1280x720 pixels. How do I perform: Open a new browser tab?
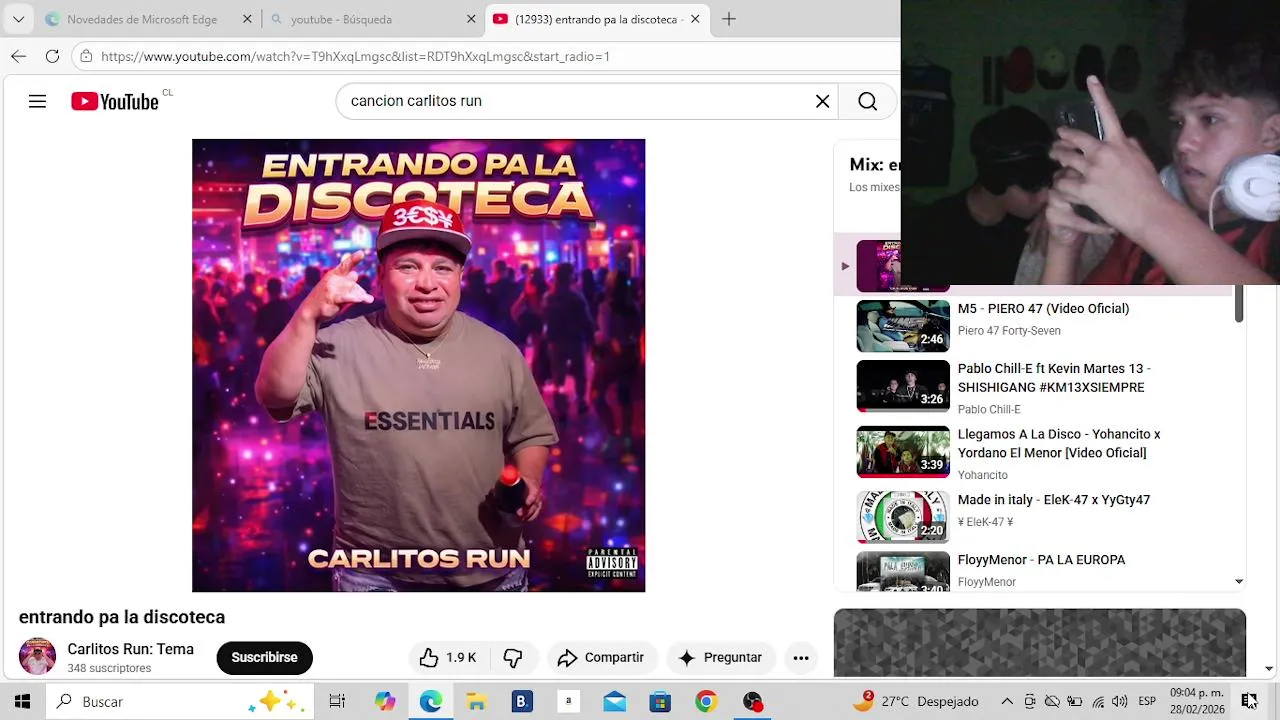click(x=729, y=19)
